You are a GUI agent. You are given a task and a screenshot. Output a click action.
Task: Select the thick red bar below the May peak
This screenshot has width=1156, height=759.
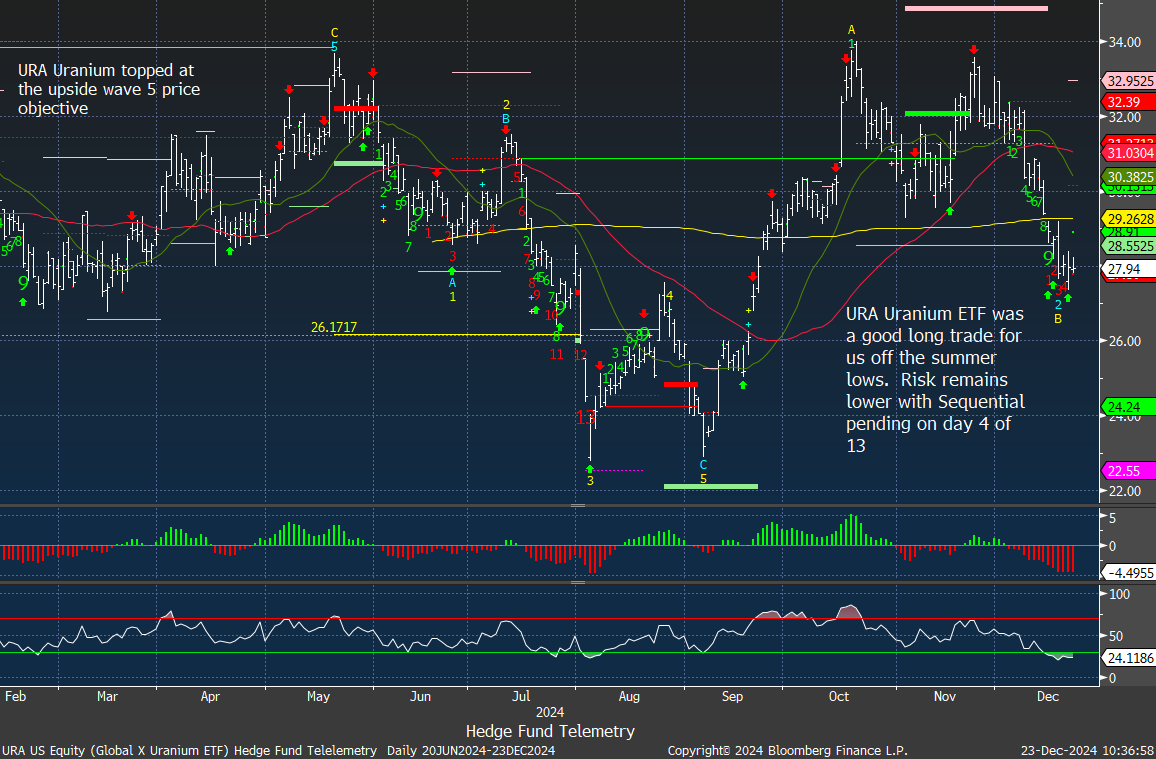point(354,108)
